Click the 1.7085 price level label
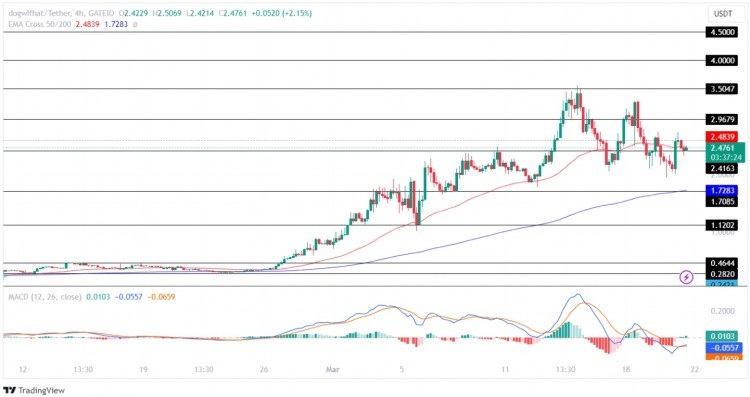The image size is (750, 397). [x=722, y=202]
